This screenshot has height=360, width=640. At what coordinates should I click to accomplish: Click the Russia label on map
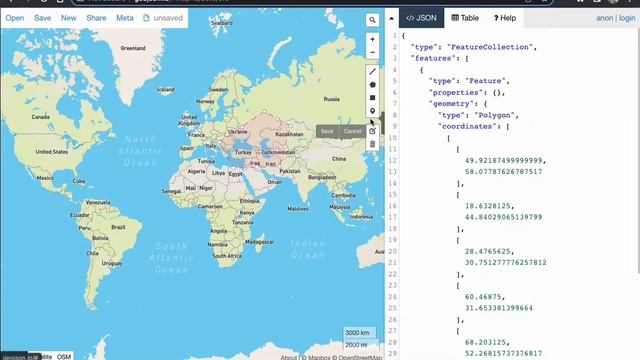[x=331, y=99]
